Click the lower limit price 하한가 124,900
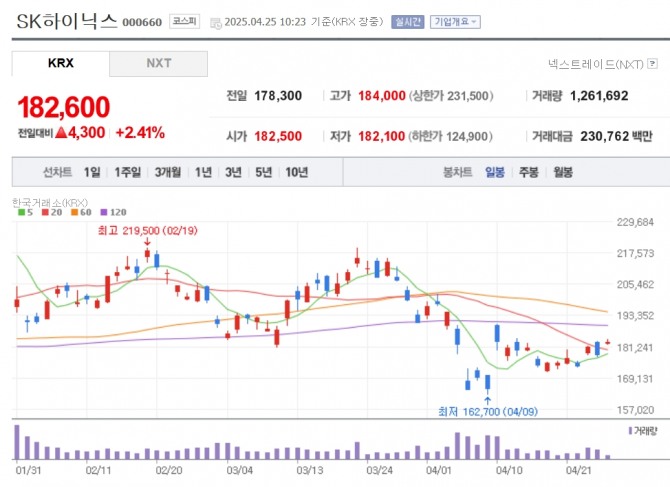Screen dimensions: 670x487 pyautogui.click(x=451, y=136)
